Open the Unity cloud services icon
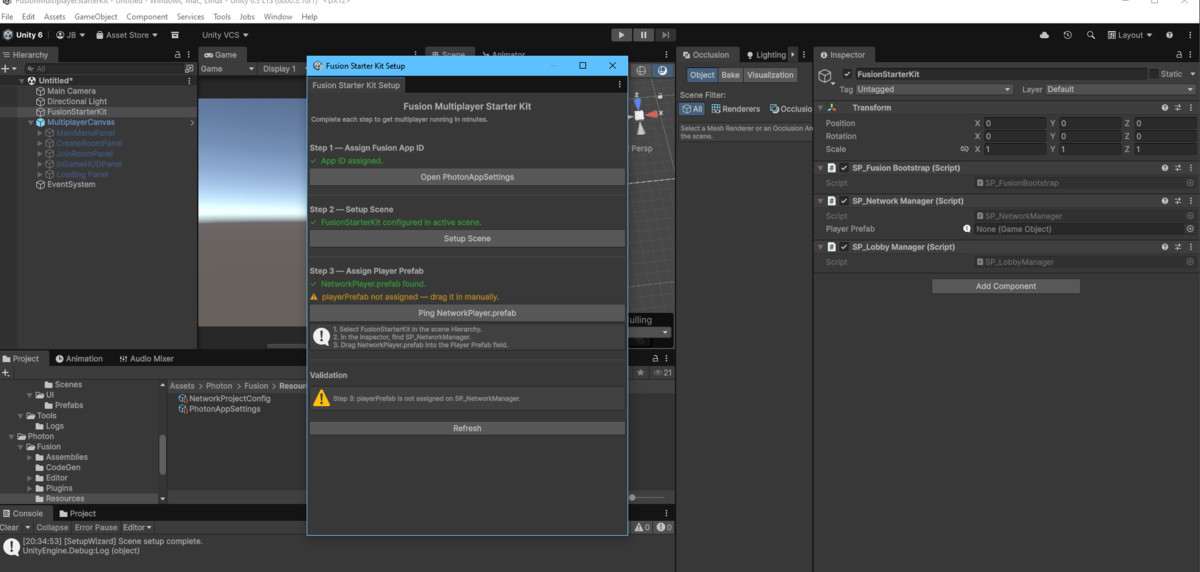 click(1045, 35)
